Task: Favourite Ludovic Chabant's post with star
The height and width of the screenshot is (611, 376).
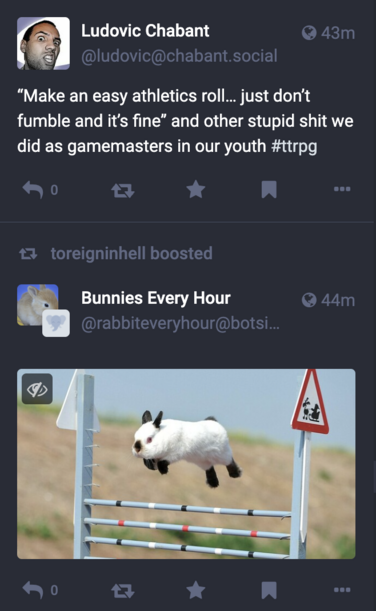Action: (x=196, y=189)
